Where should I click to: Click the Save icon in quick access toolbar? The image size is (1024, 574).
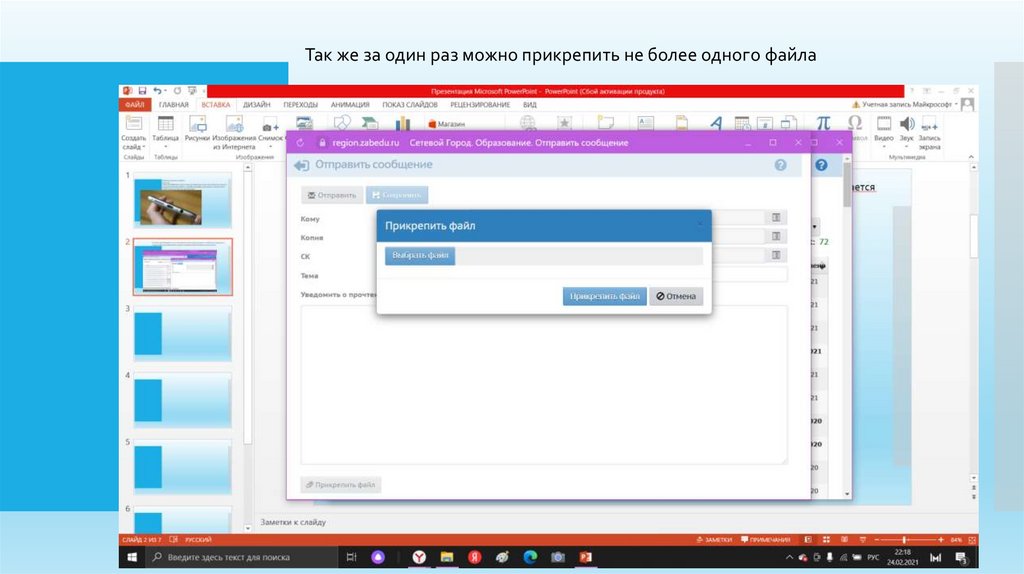pyautogui.click(x=142, y=91)
